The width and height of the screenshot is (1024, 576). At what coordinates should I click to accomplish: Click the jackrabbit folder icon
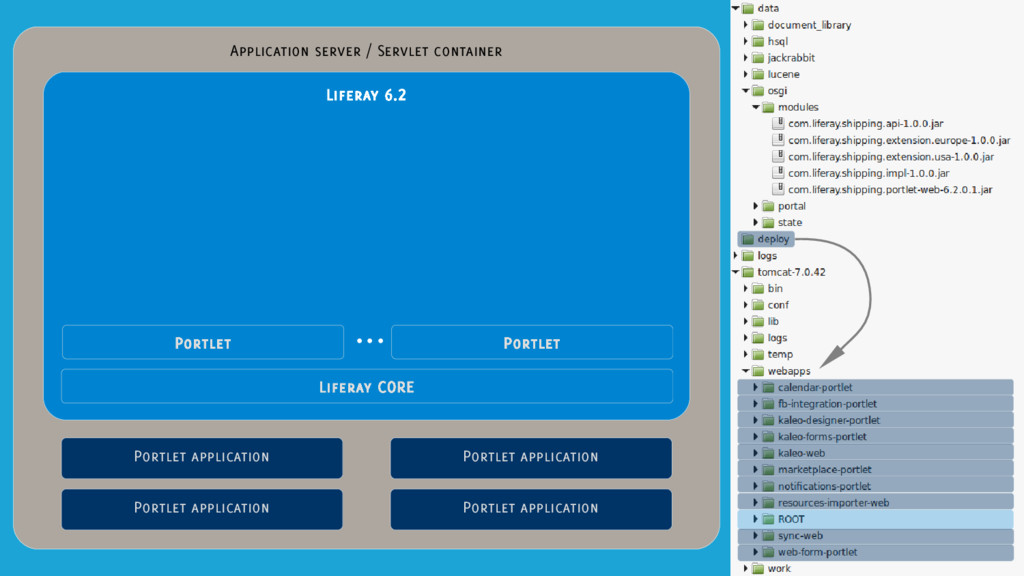pos(758,58)
